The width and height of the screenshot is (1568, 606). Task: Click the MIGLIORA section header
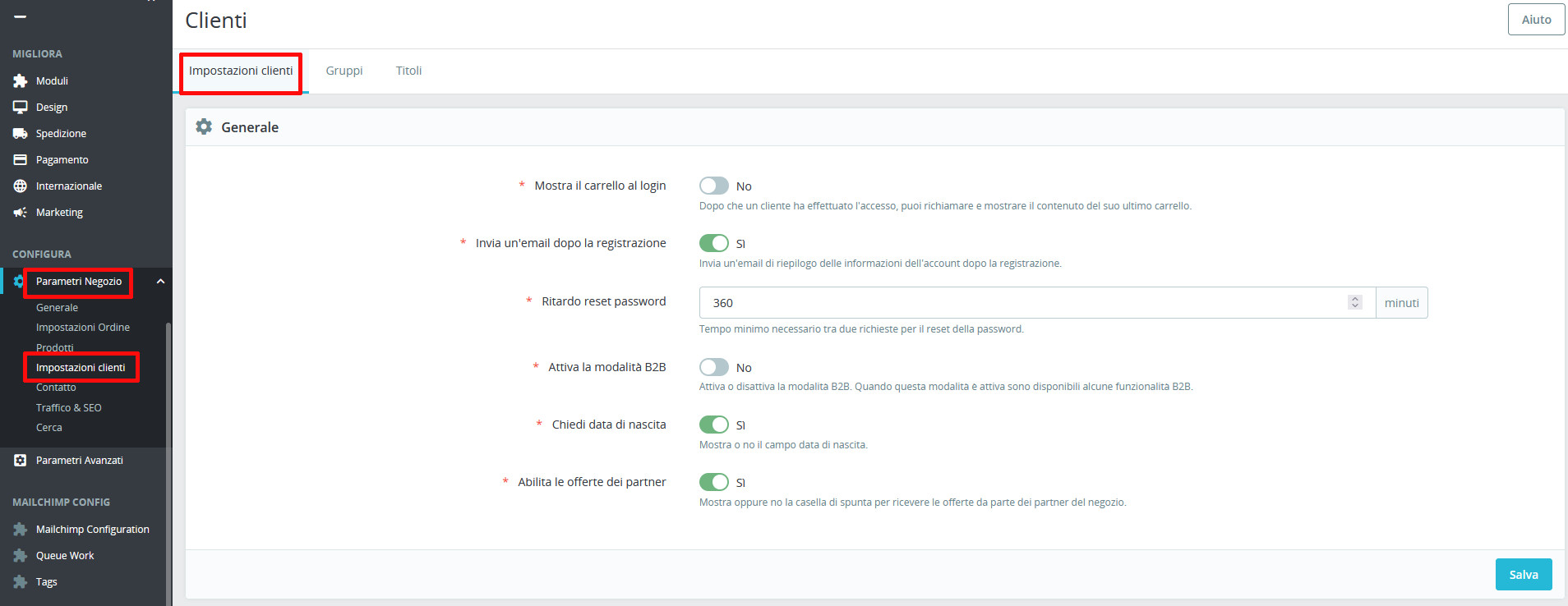(37, 54)
